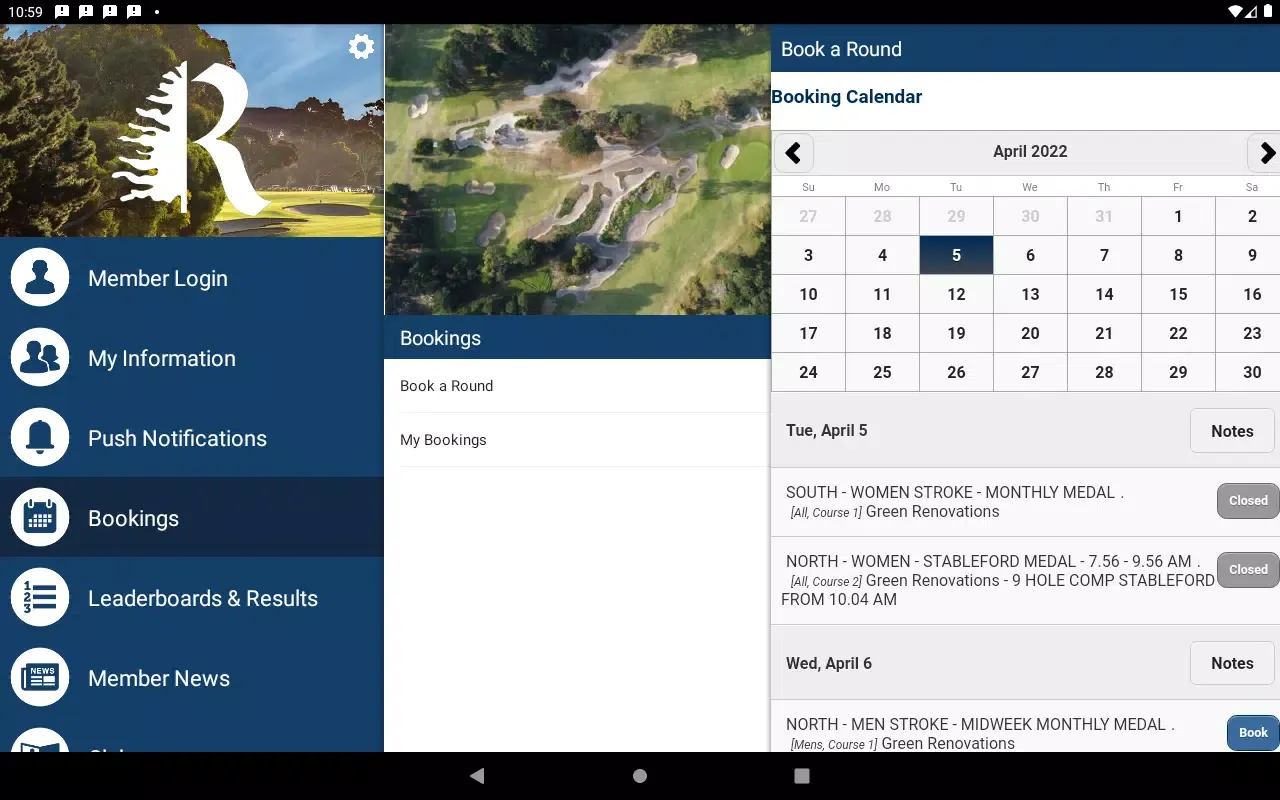
Task: Open settings via the gear icon
Action: [x=361, y=47]
